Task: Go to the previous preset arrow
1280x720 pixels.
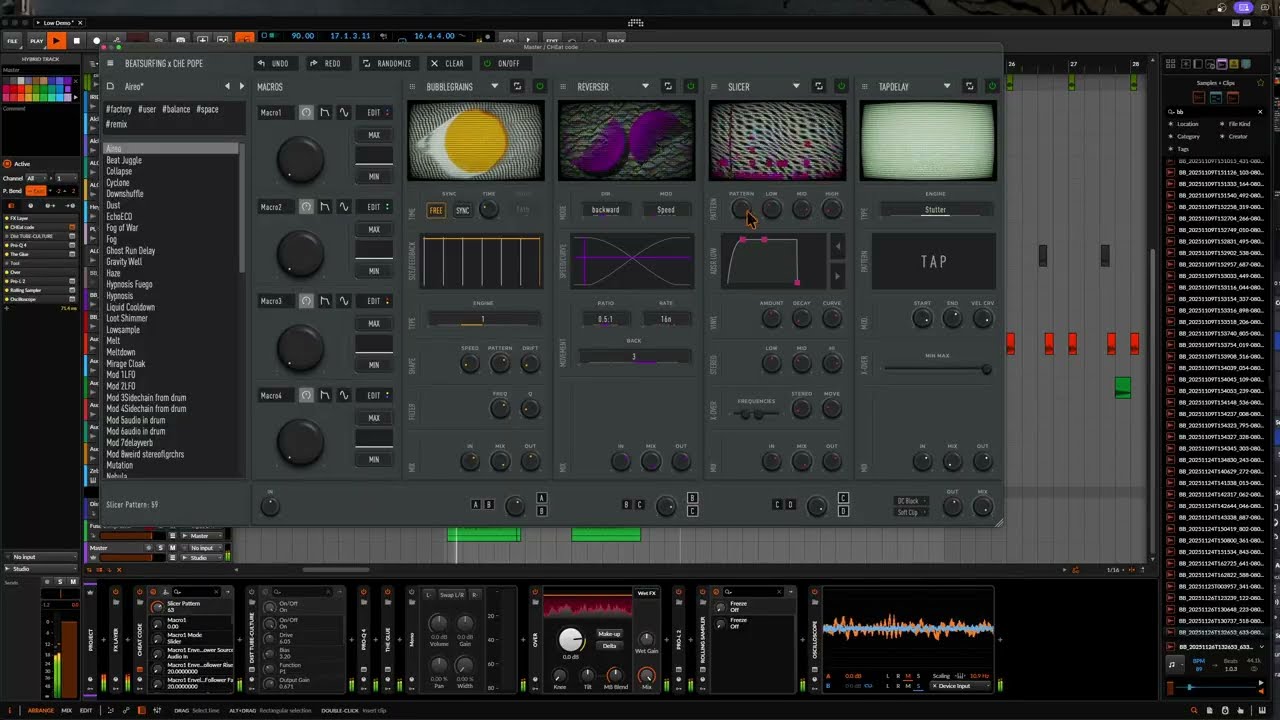Action: [x=227, y=86]
